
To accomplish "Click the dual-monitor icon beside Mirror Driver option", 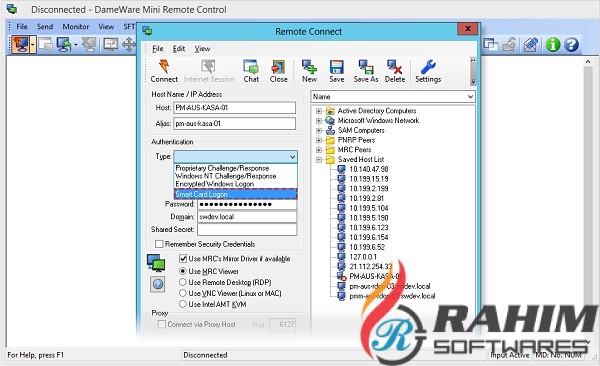I will click(x=156, y=263).
